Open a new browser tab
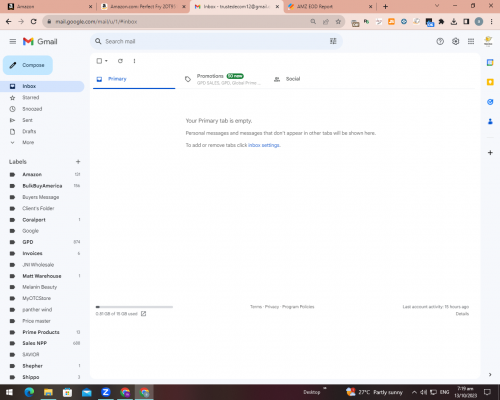500x400 pixels. [x=385, y=6]
